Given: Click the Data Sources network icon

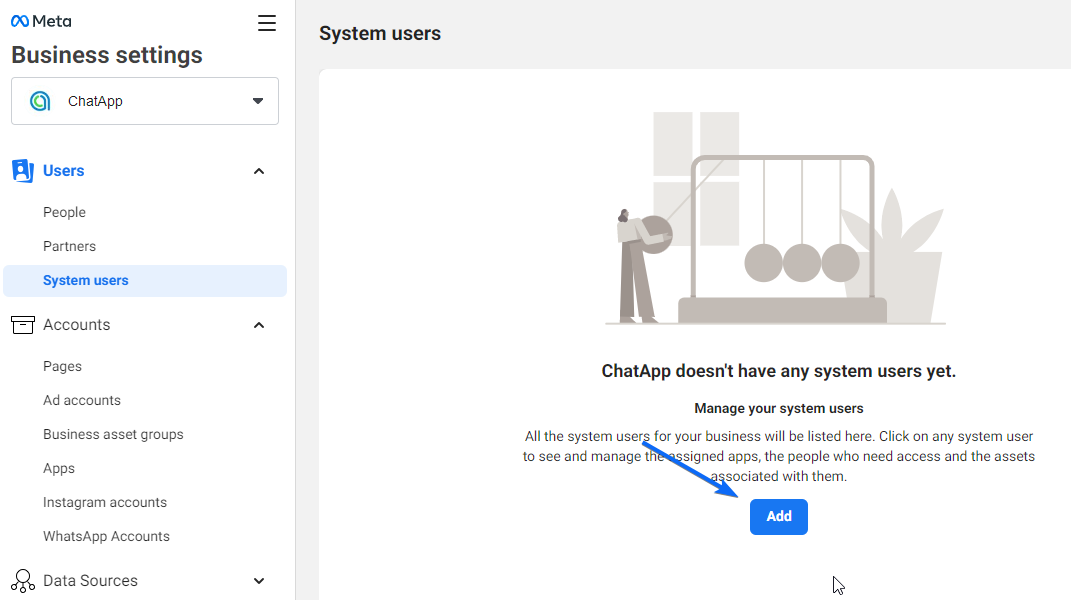Looking at the screenshot, I should [22, 580].
